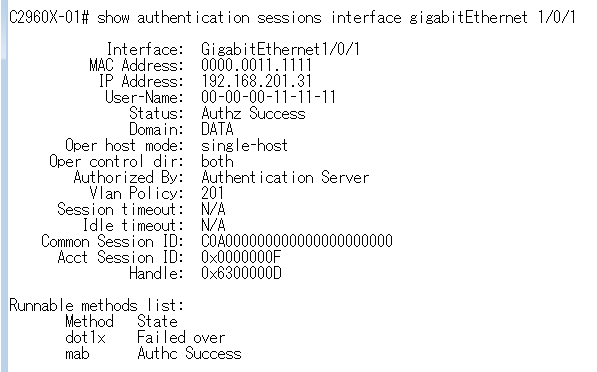This screenshot has width=597, height=372.
Task: Click the DATA domain value
Action: pyautogui.click(x=217, y=129)
